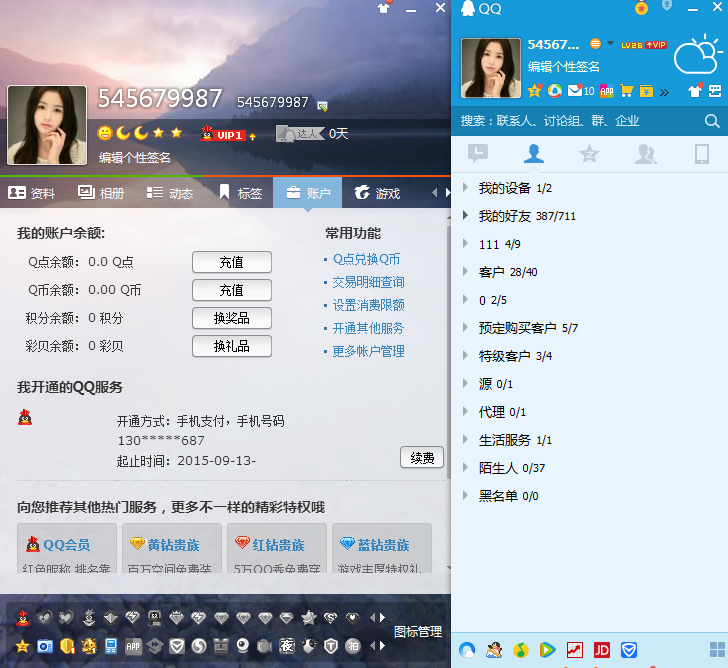
Task: Open the 交易明细查询 link
Action: click(x=369, y=282)
